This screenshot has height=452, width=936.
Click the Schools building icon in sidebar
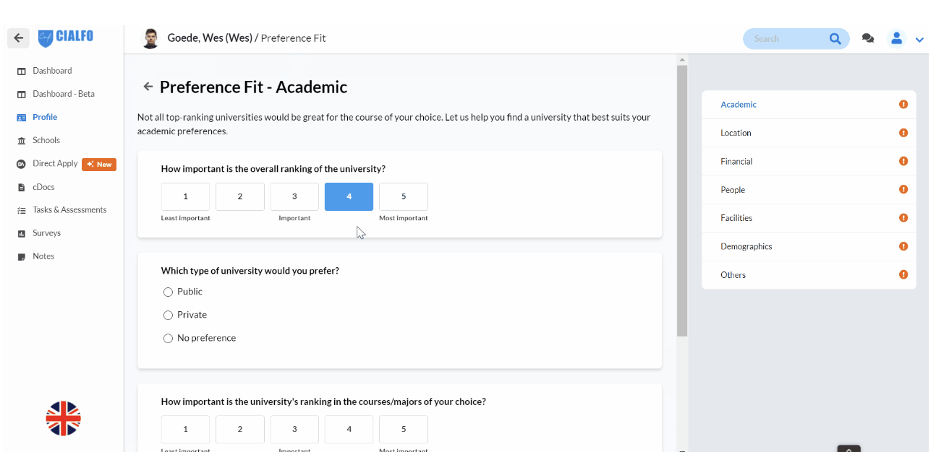21,140
